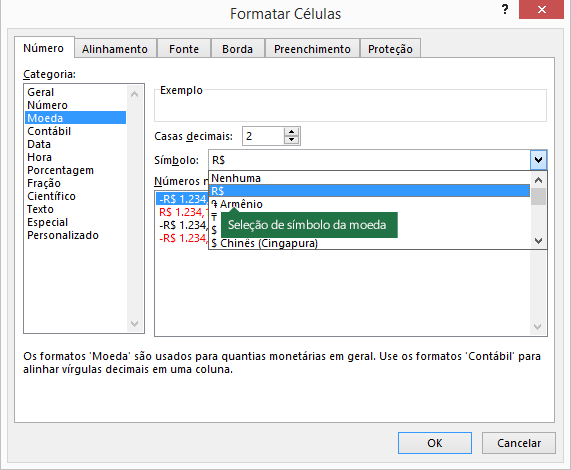This screenshot has height=470, width=571.
Task: Select highlighted -R$ 1.234 negative format
Action: [182, 199]
